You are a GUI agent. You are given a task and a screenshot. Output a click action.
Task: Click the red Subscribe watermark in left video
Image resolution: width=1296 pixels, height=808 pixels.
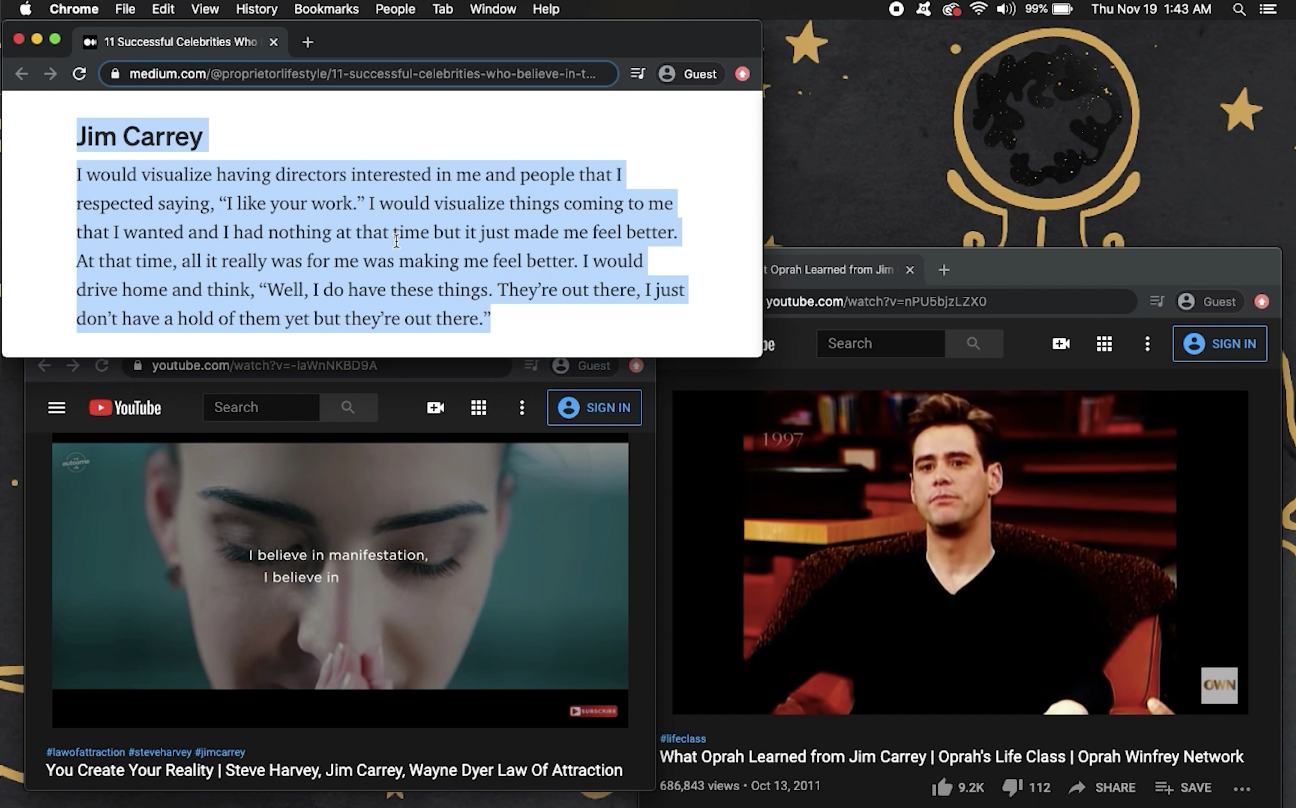point(593,711)
